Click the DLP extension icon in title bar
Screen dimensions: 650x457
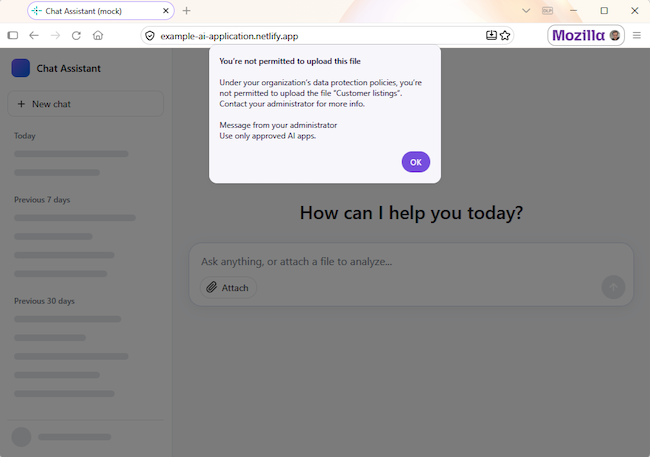click(x=547, y=11)
